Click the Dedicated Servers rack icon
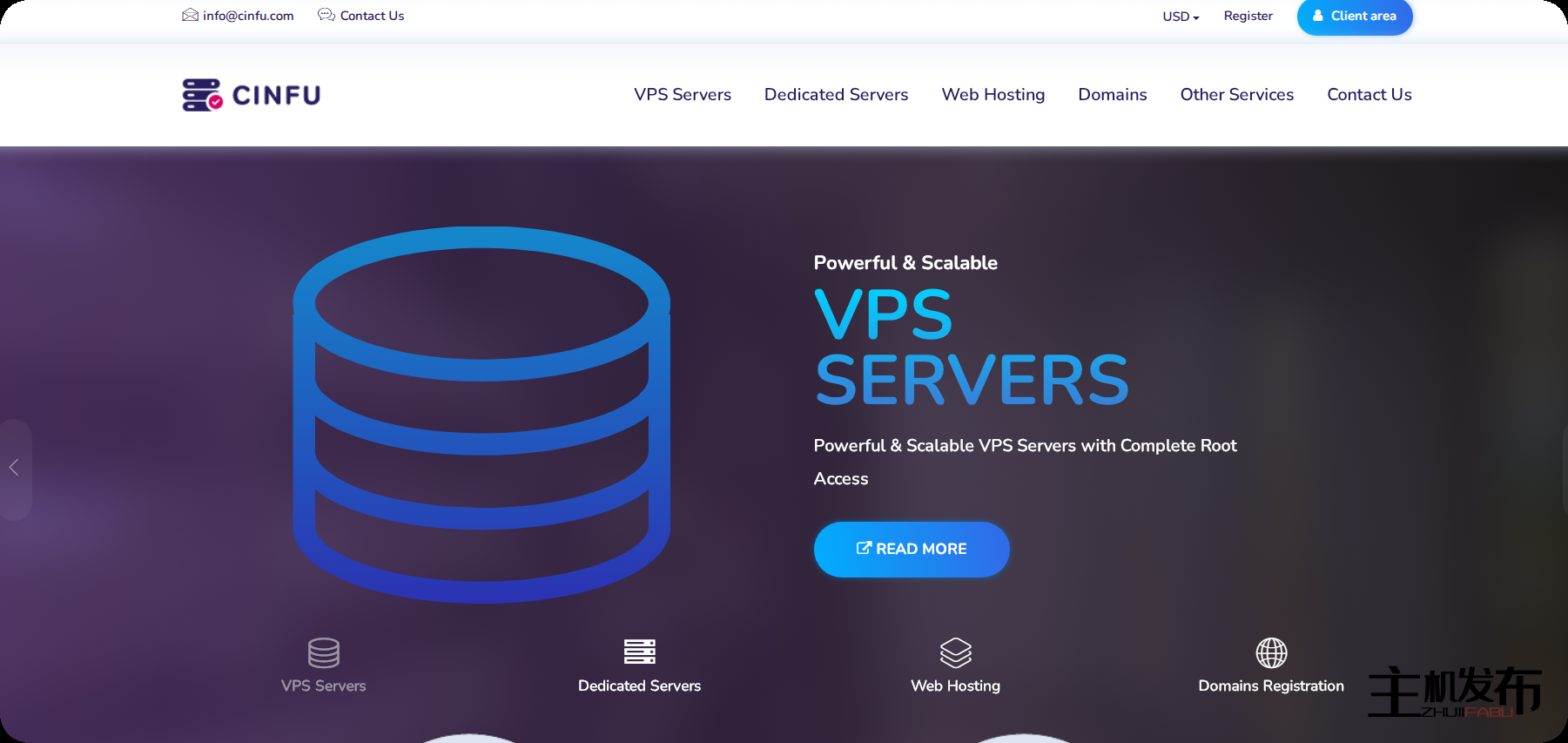 click(639, 652)
